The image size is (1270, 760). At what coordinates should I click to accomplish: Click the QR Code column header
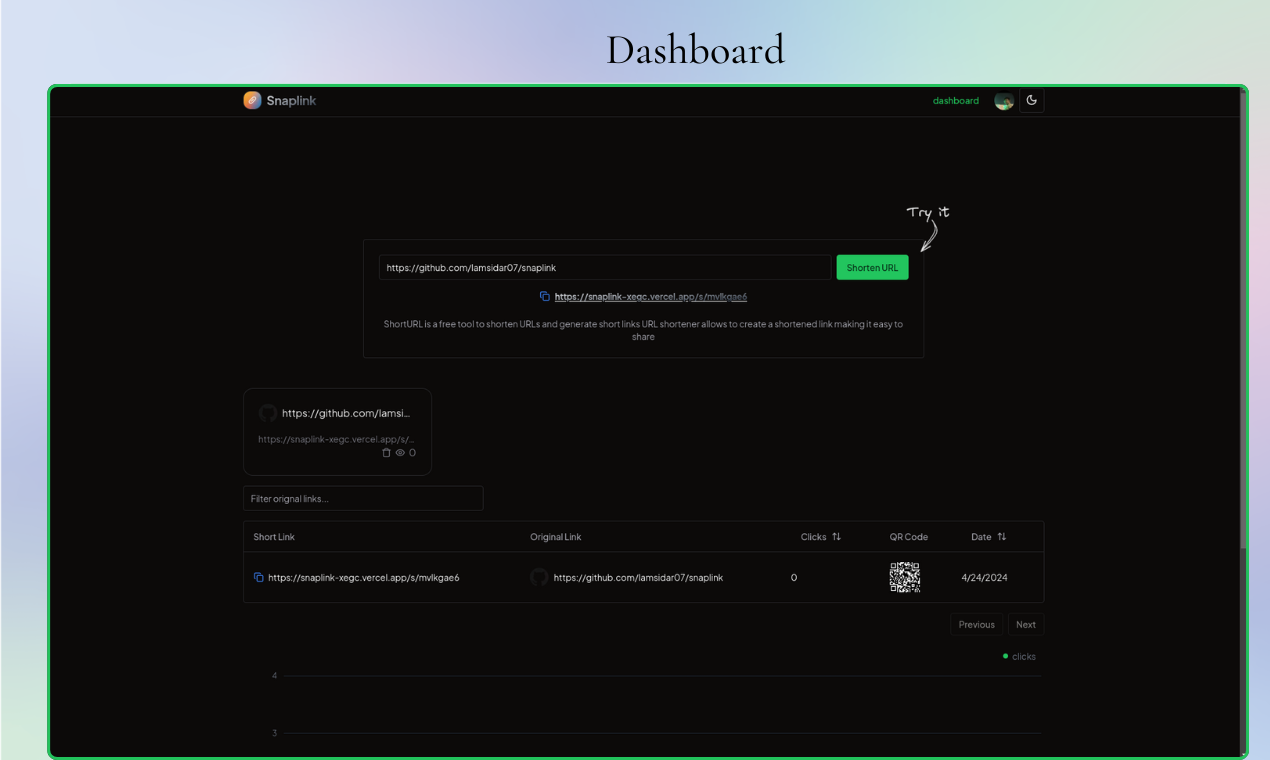(x=909, y=537)
